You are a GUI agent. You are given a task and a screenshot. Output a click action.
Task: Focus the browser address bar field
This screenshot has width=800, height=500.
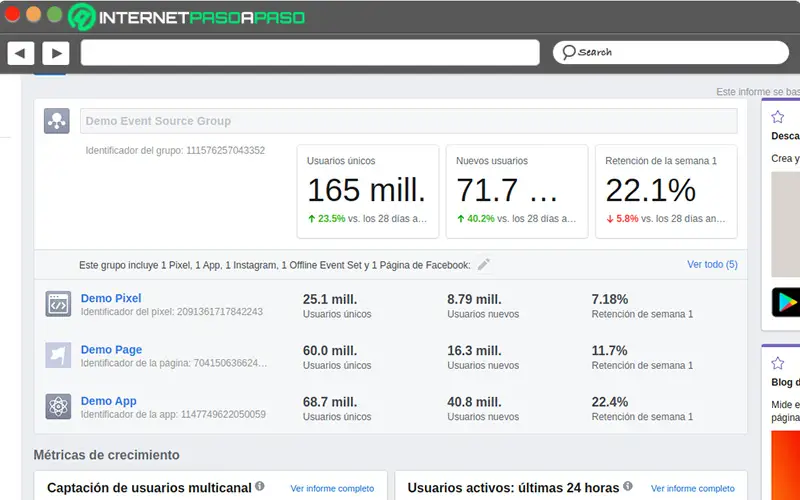click(310, 53)
